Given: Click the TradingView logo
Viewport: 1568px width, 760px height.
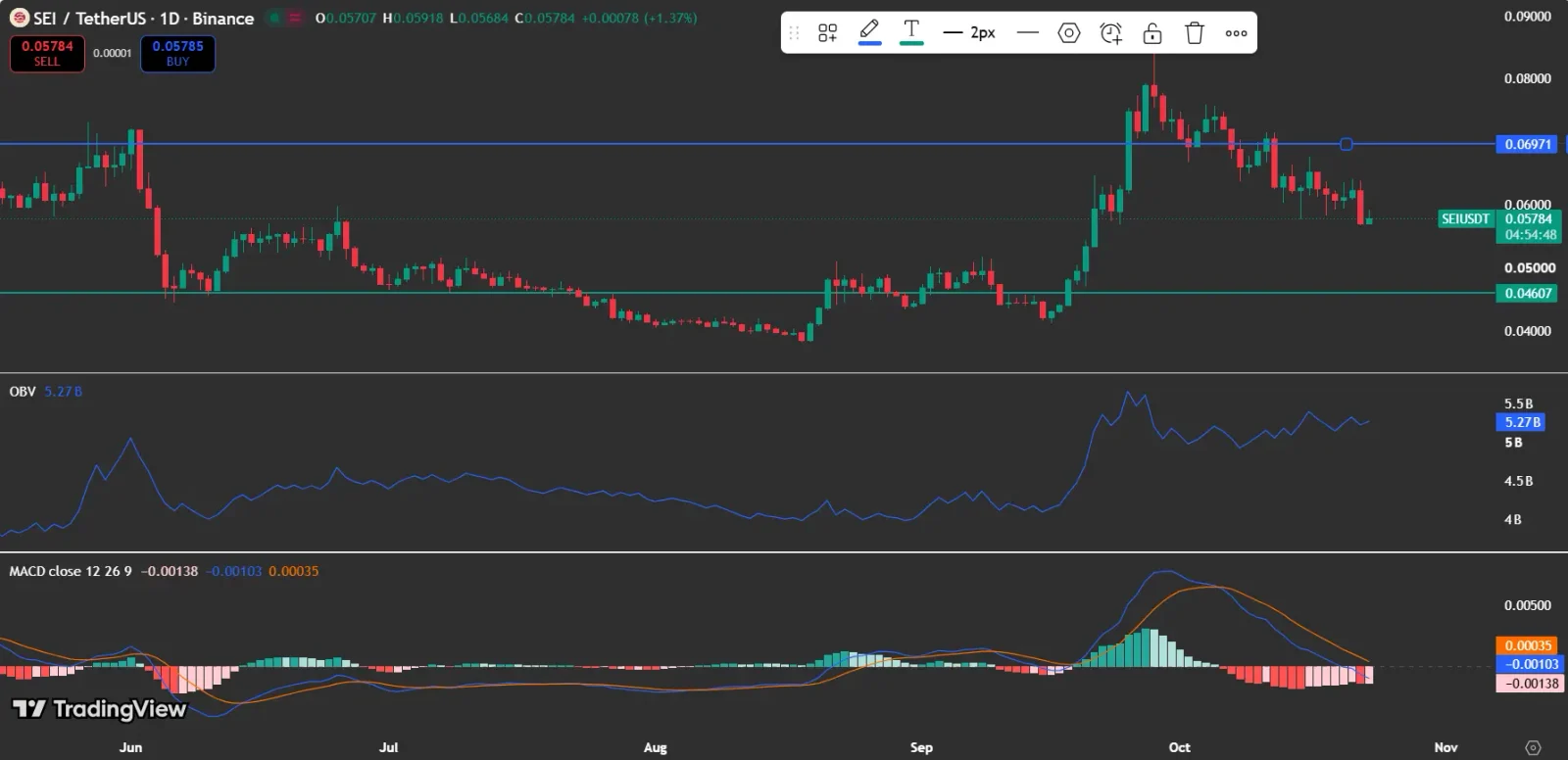Looking at the screenshot, I should (x=99, y=709).
